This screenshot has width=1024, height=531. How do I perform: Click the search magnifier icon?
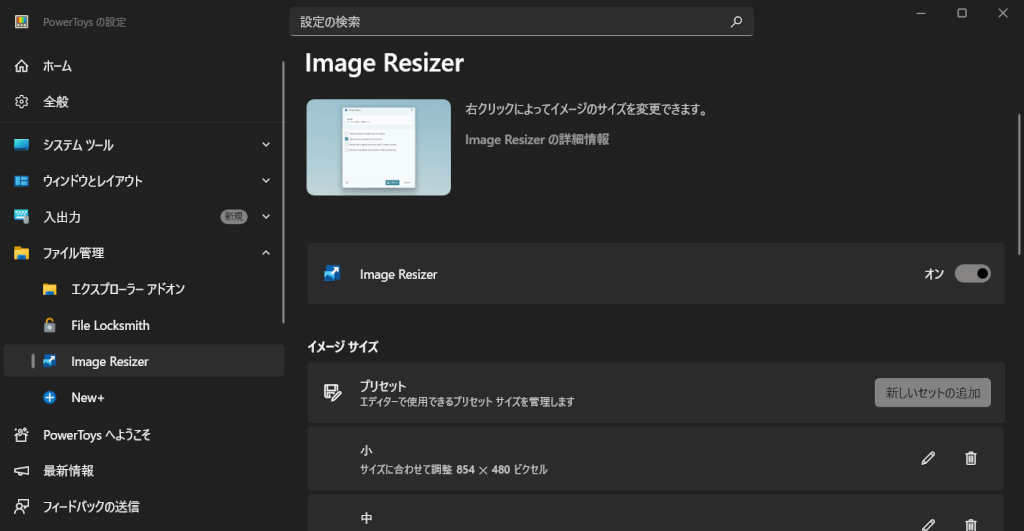[736, 21]
